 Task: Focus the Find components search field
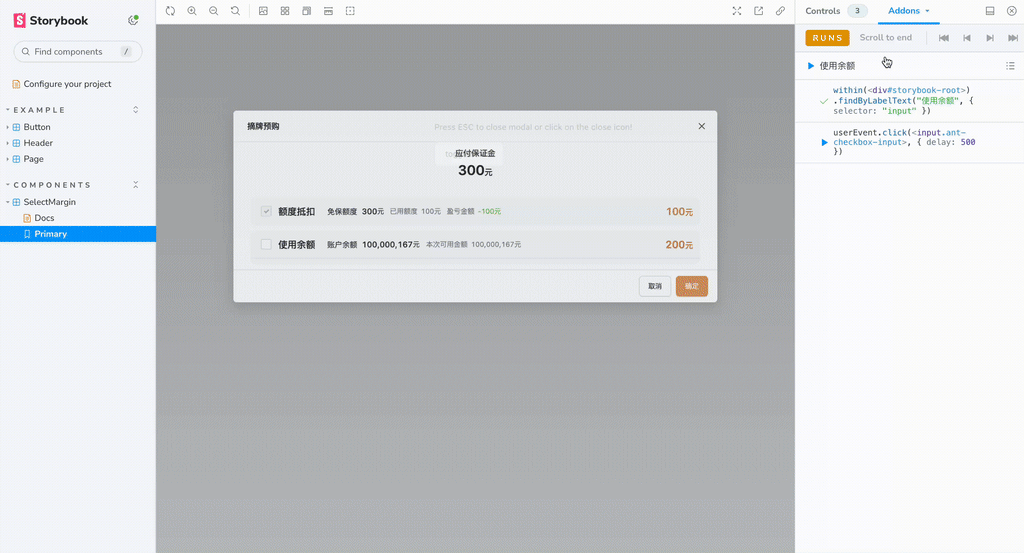78,52
